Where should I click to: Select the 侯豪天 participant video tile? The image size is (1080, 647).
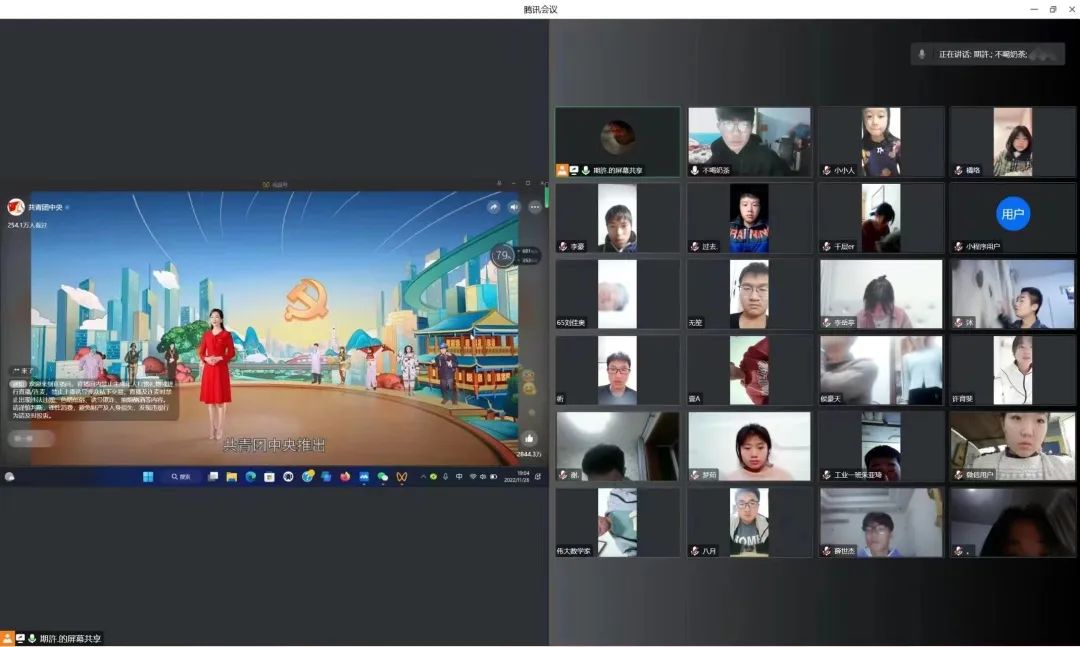click(881, 370)
